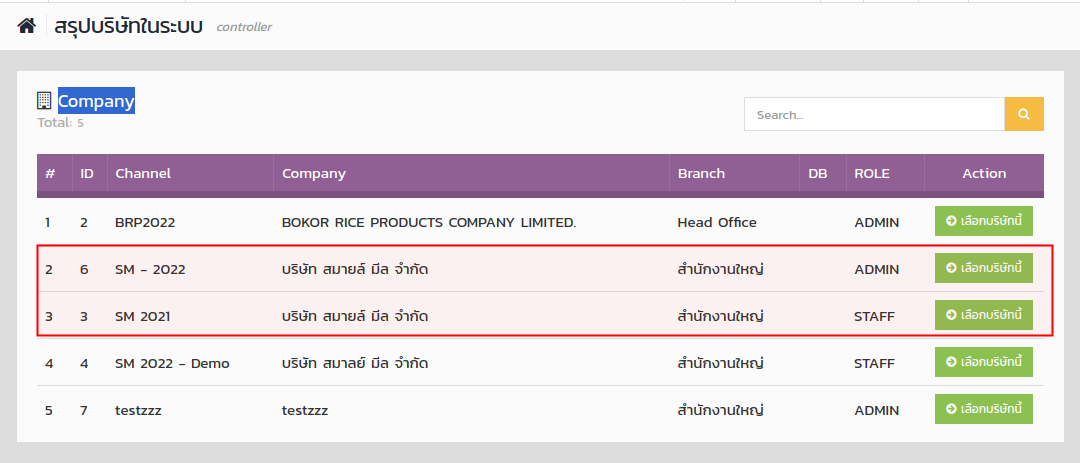
Task: Click the yellow search magnifier button
Action: [1024, 114]
